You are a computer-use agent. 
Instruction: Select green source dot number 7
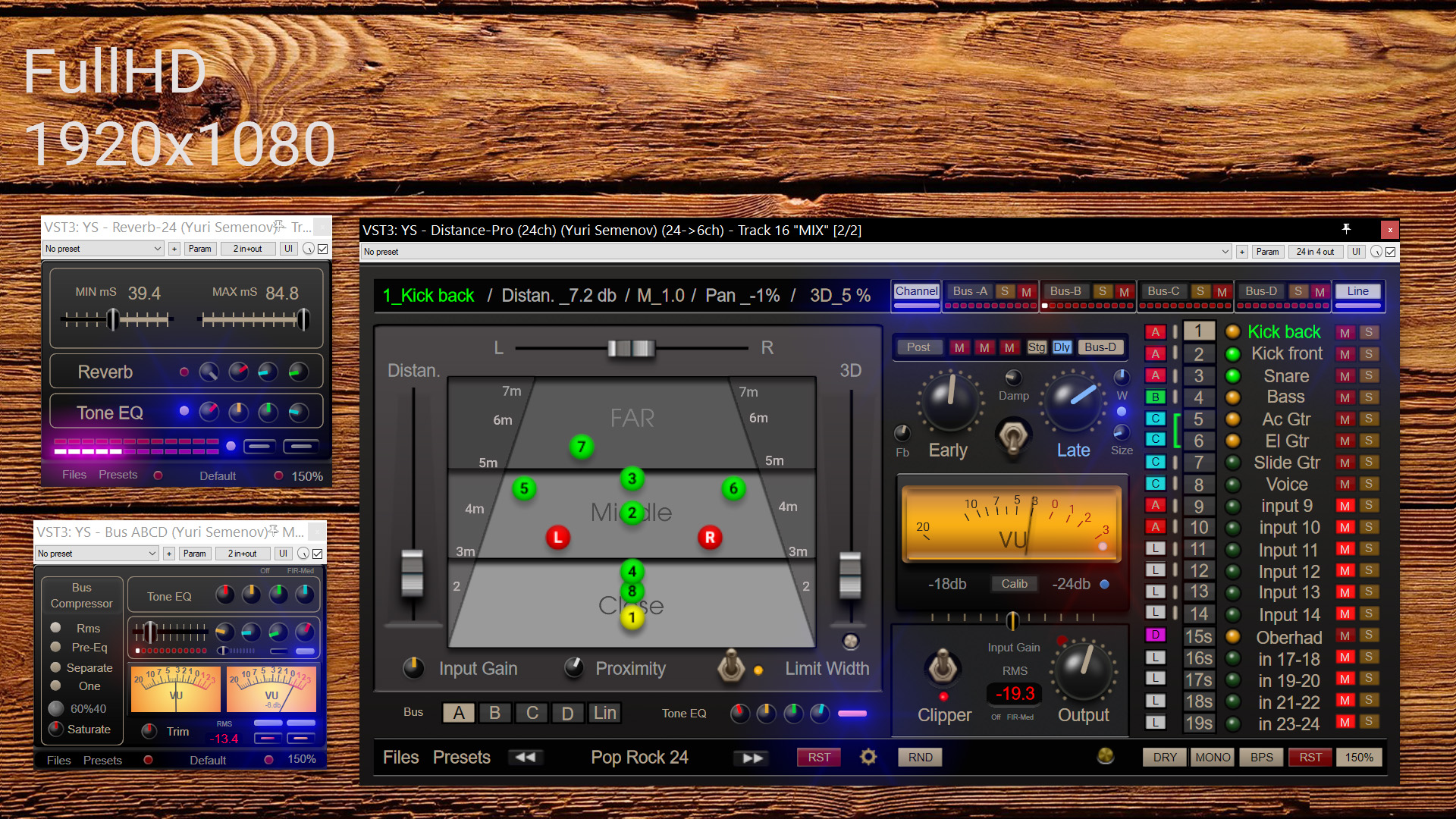pyautogui.click(x=582, y=447)
